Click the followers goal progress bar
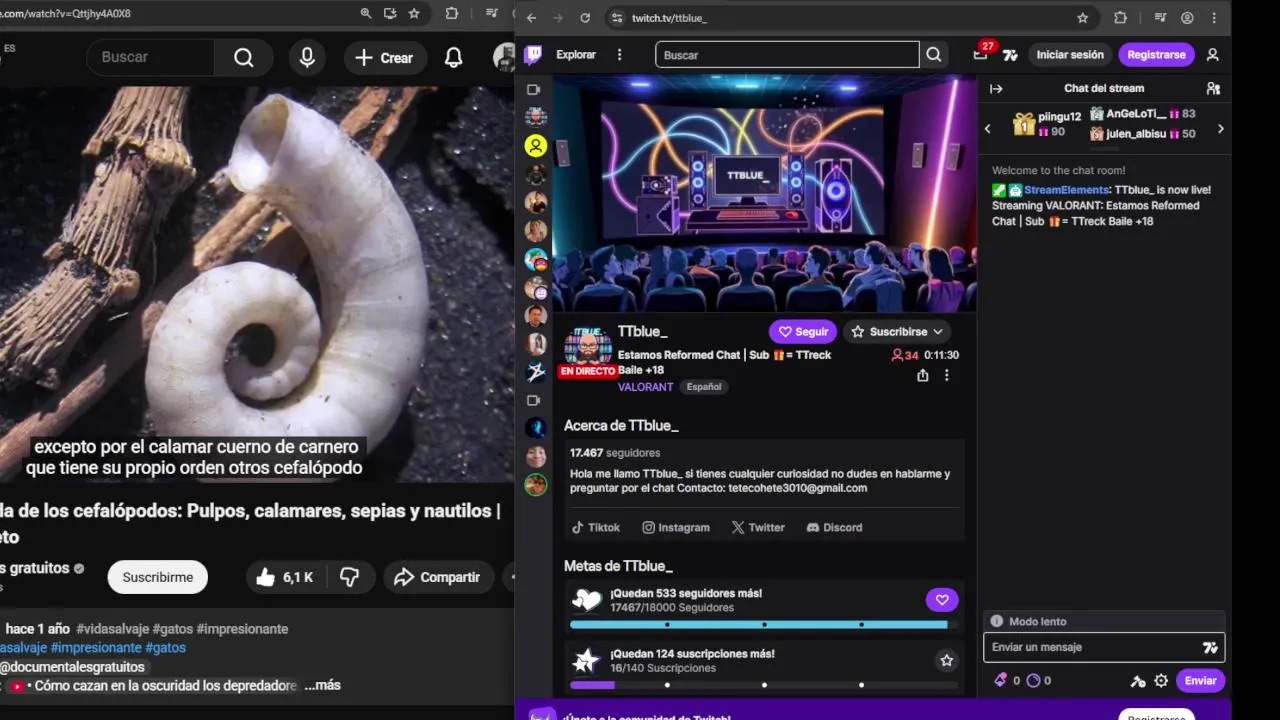Screen dimensions: 1280x720 764,625
